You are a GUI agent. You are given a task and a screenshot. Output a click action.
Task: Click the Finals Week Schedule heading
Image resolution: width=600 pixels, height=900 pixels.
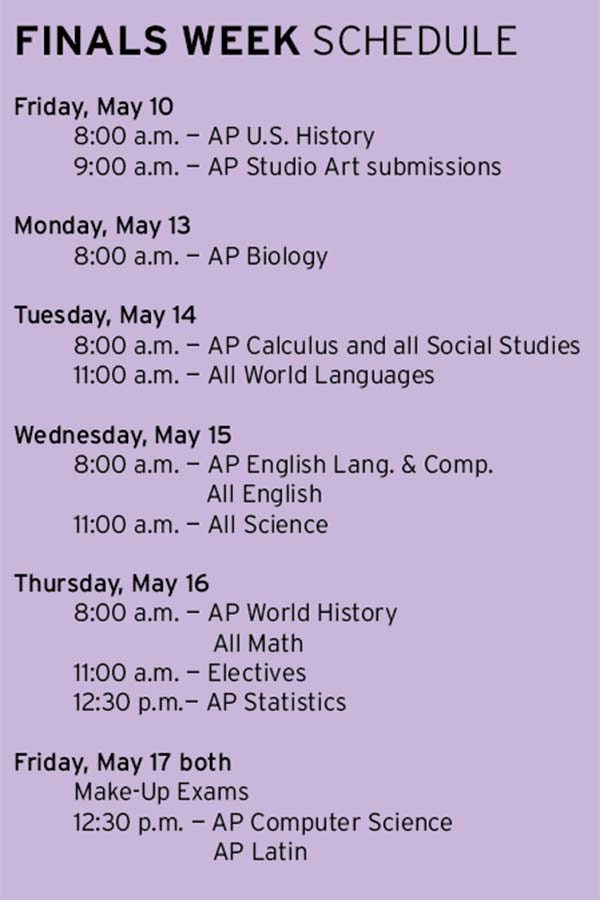coord(266,41)
